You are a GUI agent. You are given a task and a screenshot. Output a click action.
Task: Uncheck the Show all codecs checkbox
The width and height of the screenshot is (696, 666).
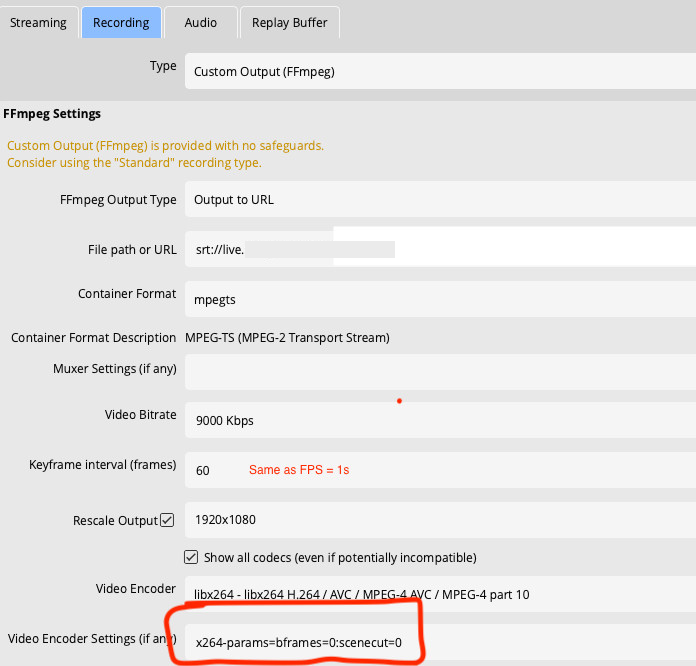tap(192, 557)
